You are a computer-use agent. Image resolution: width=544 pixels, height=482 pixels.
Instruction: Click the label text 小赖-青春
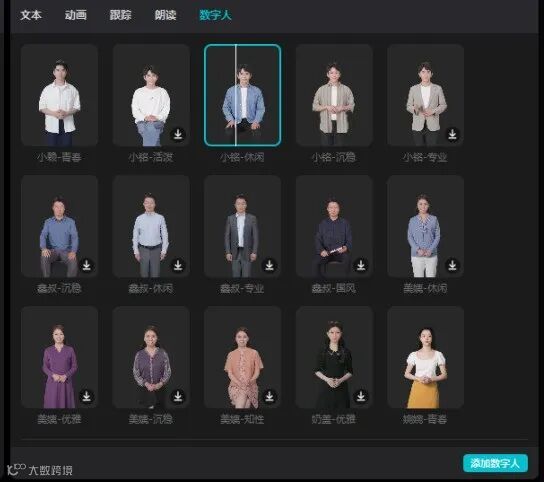coord(59,157)
